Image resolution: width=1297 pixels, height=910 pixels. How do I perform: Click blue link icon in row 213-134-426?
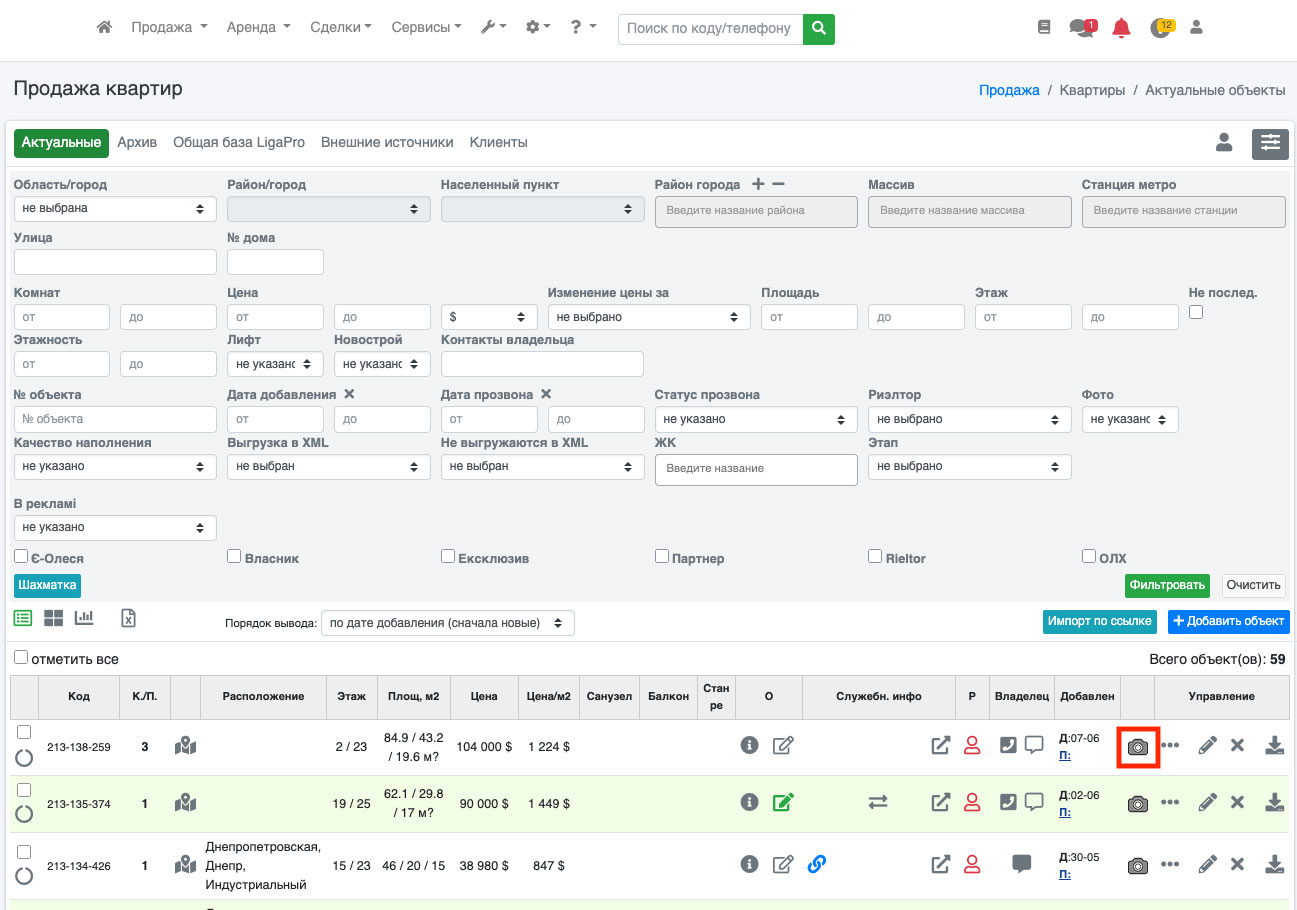(816, 864)
